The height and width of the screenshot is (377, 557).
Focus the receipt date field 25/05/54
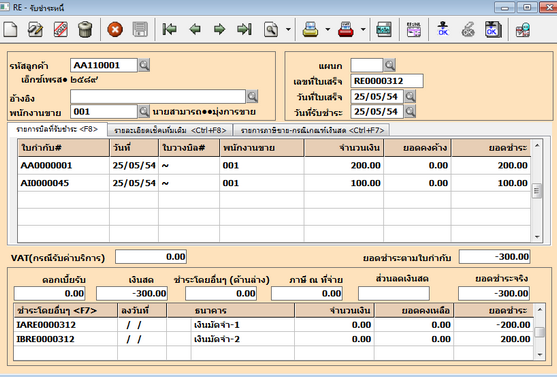(x=377, y=96)
